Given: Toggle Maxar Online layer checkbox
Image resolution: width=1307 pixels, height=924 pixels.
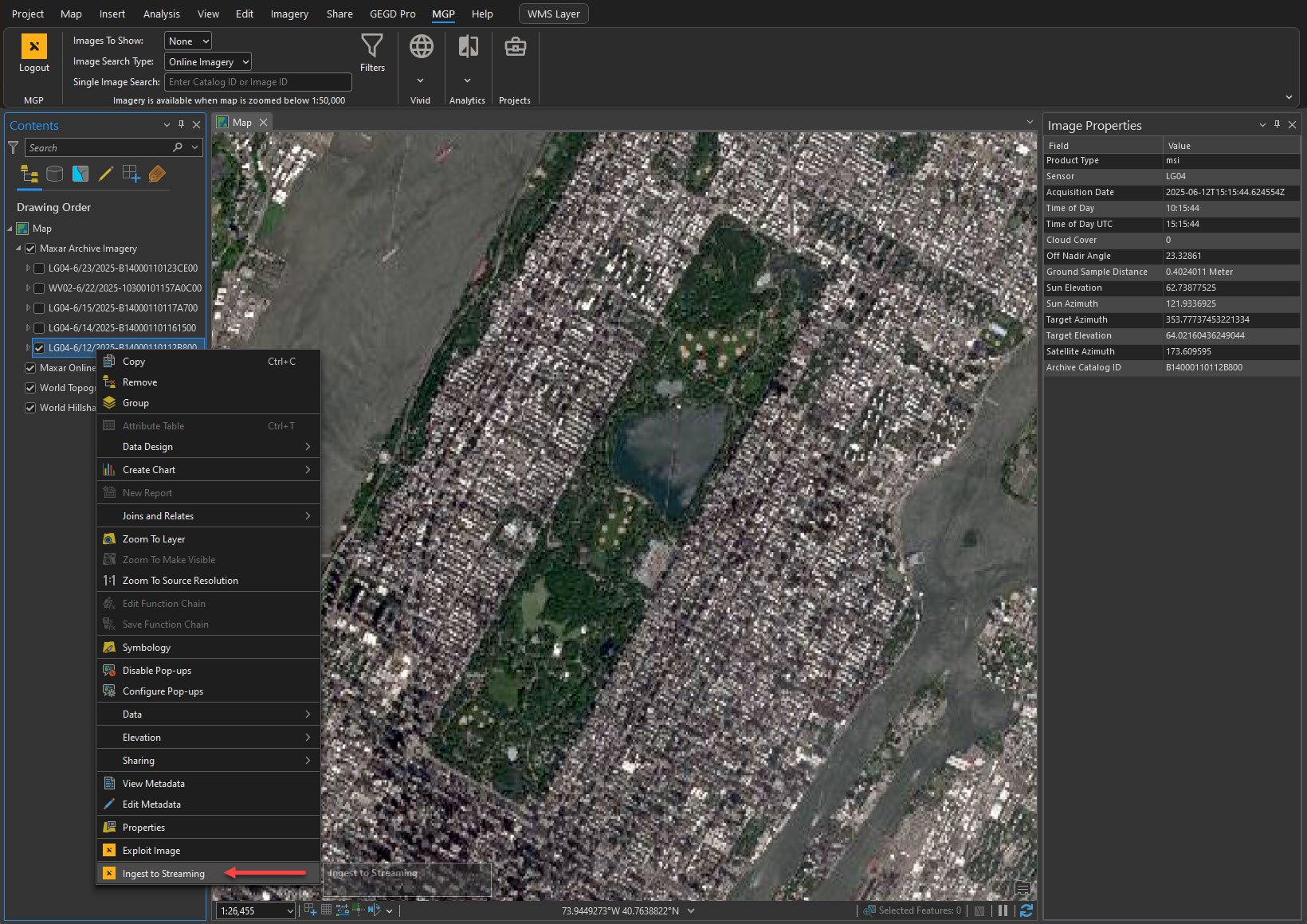Looking at the screenshot, I should [x=30, y=368].
